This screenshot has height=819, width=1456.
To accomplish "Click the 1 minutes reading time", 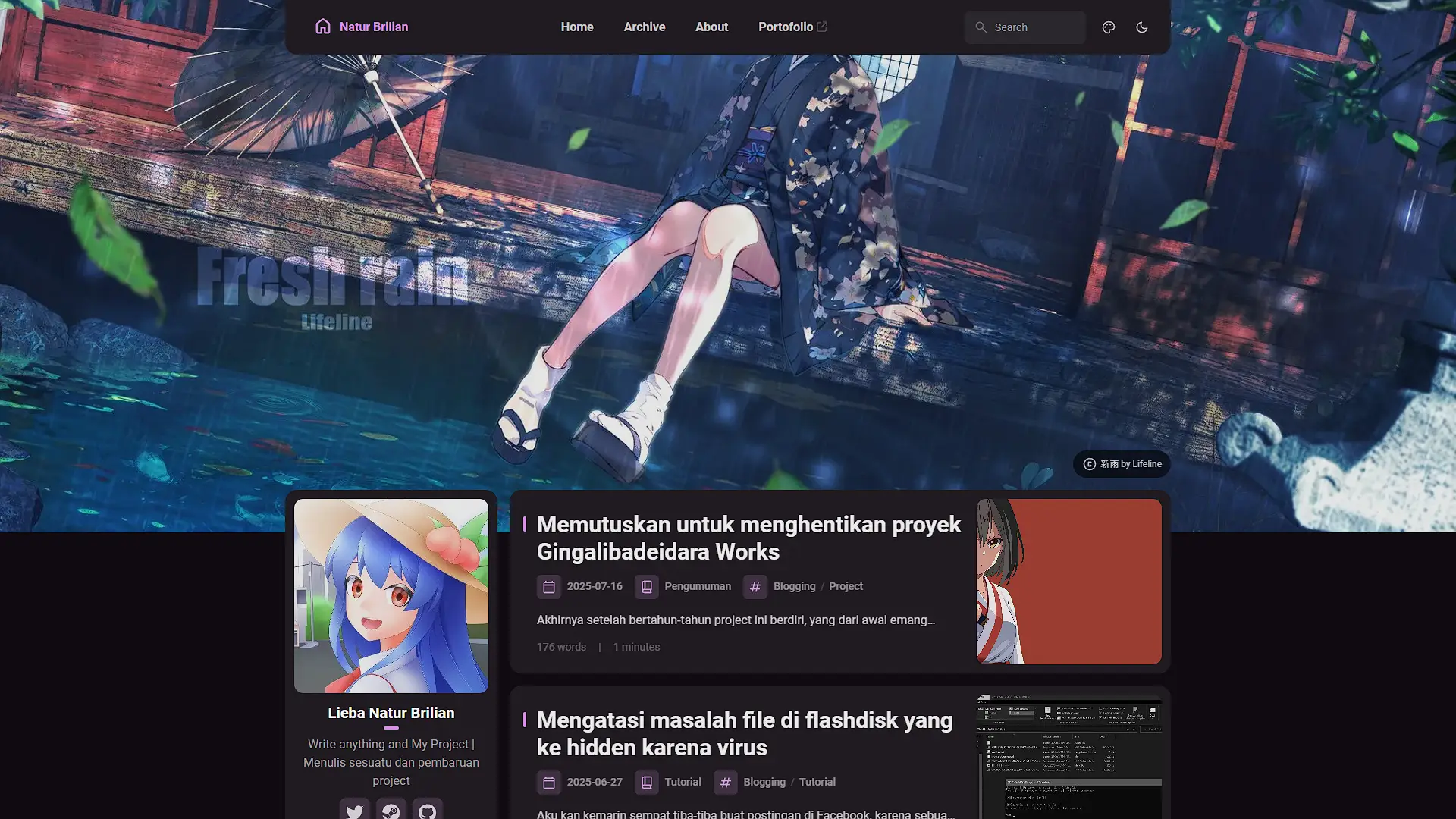I will pyautogui.click(x=637, y=648).
